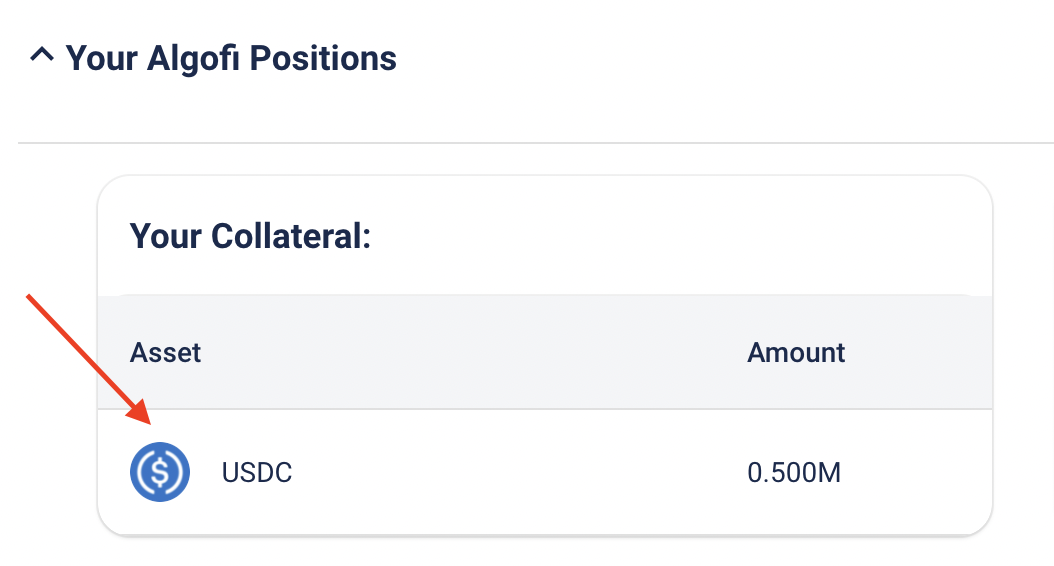Click the white dollar sign inside the USDC logo
1054x566 pixels.
tap(160, 472)
